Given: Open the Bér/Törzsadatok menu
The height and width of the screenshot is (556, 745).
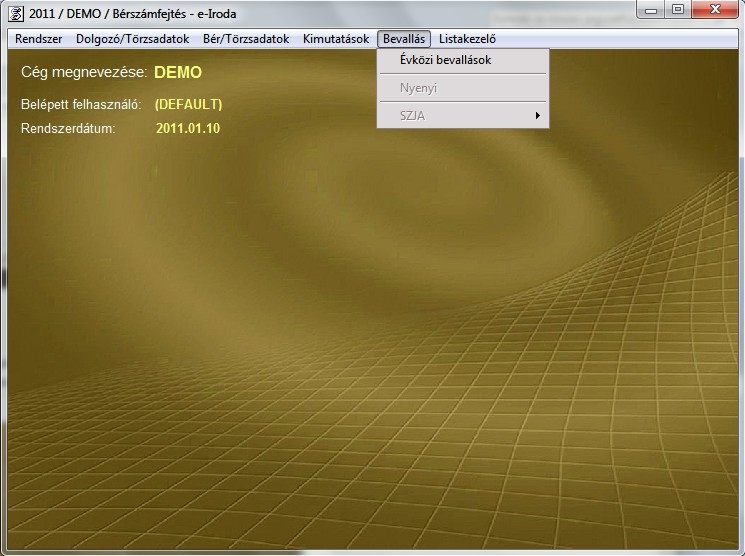Looking at the screenshot, I should tap(246, 39).
